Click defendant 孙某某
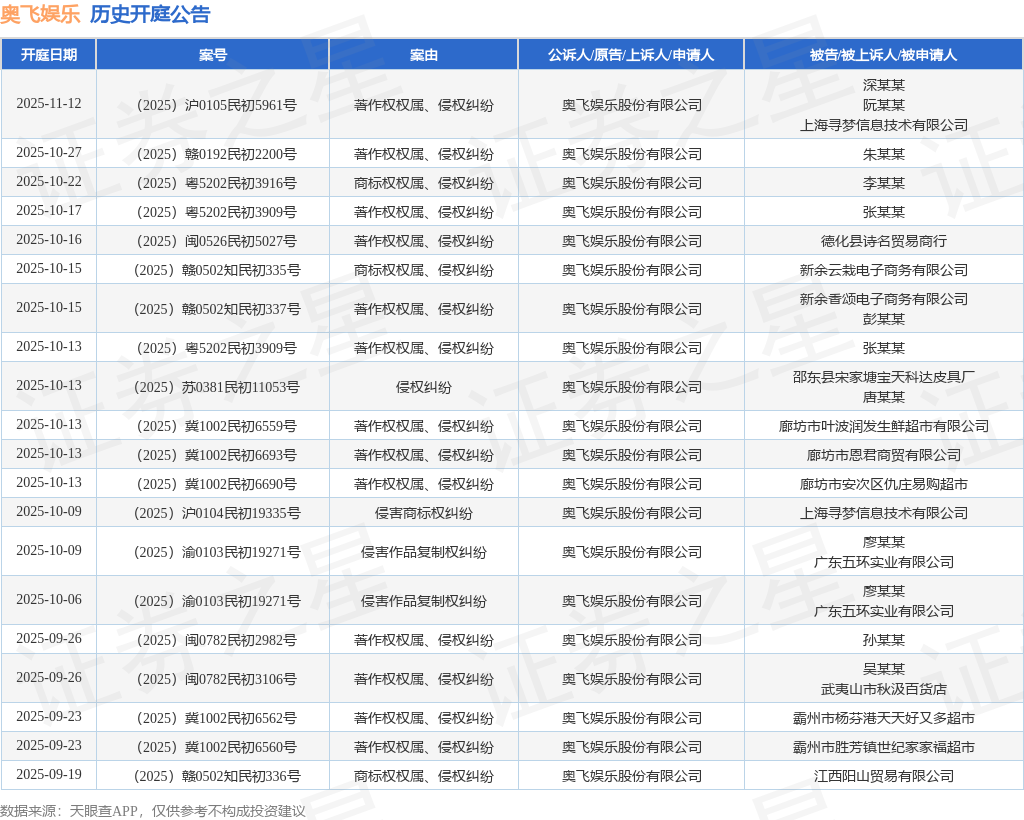The width and height of the screenshot is (1024, 820). 884,640
